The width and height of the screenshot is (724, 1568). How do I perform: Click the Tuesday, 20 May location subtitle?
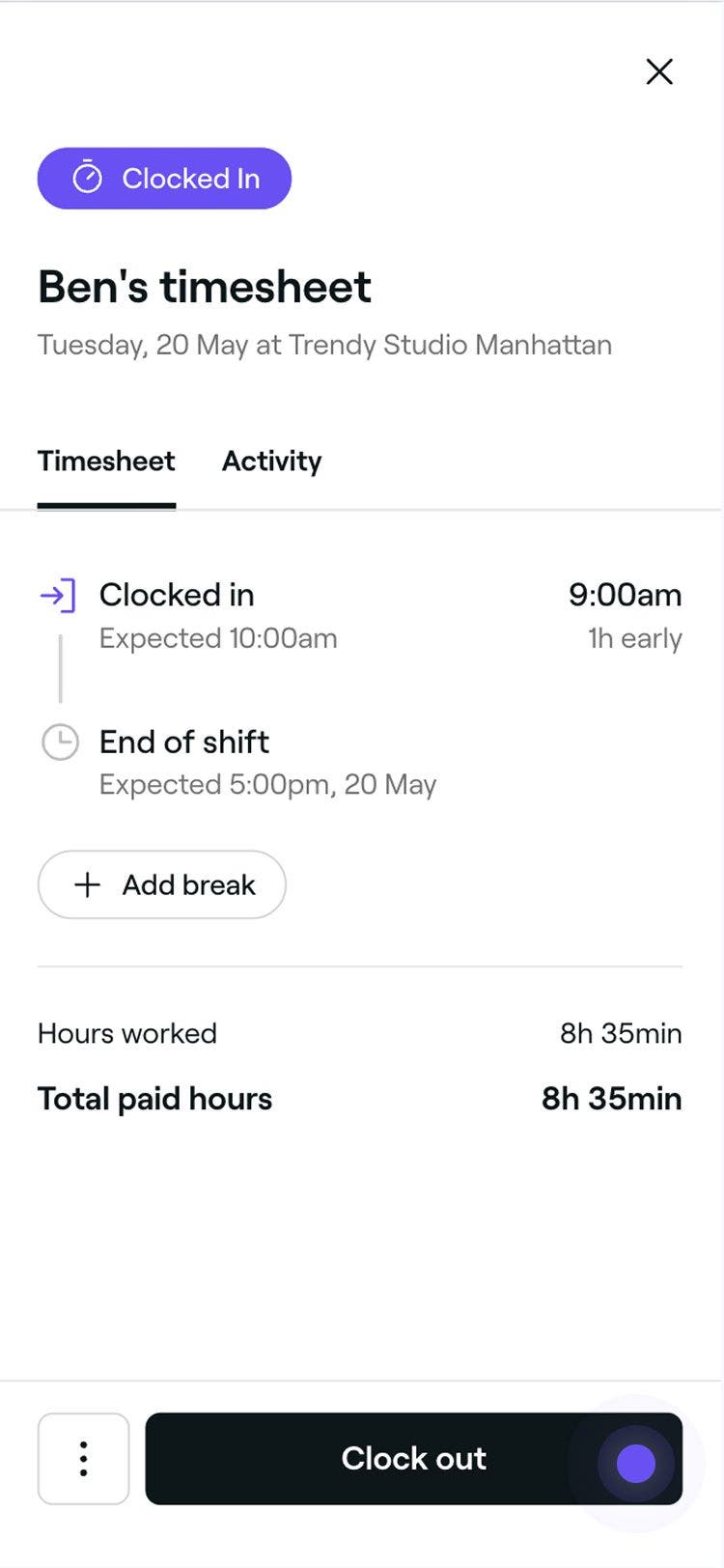(324, 345)
